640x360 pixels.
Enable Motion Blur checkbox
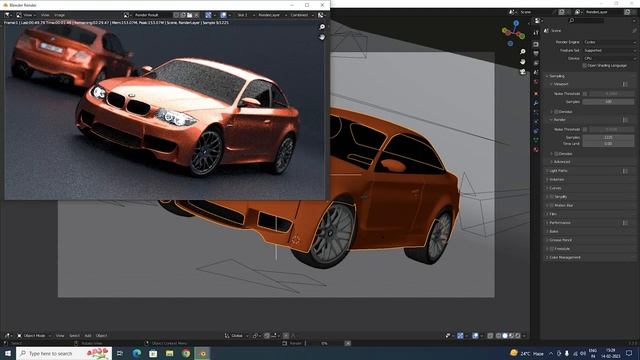(x=552, y=205)
